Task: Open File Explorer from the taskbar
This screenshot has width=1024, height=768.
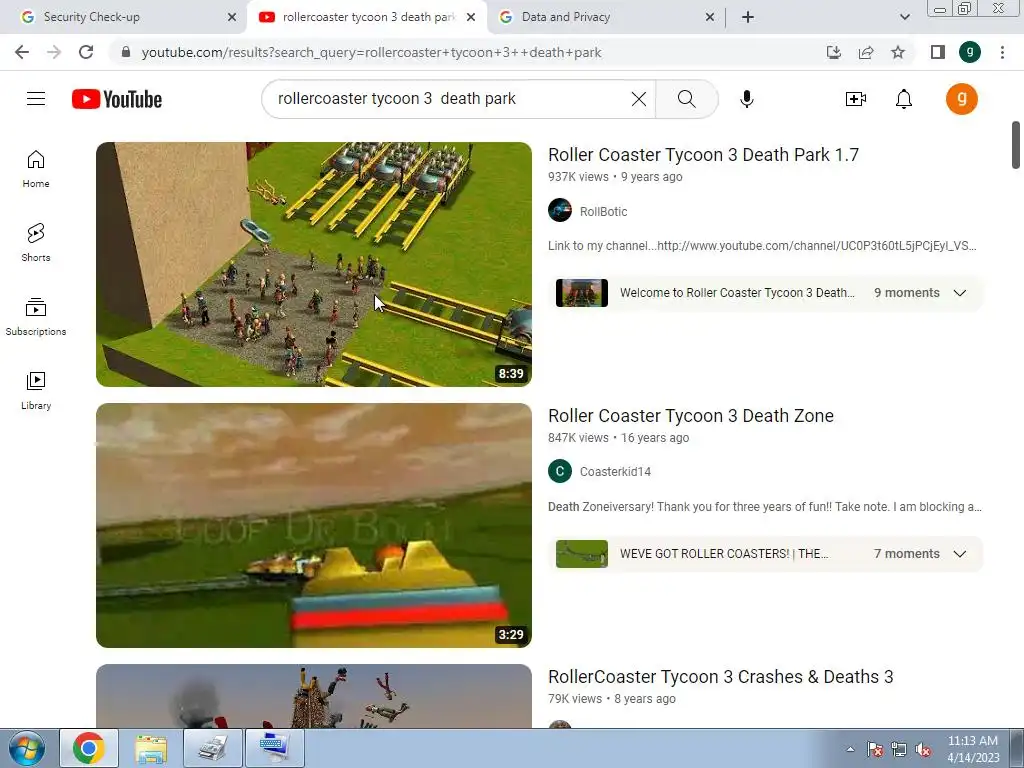Action: click(x=151, y=748)
